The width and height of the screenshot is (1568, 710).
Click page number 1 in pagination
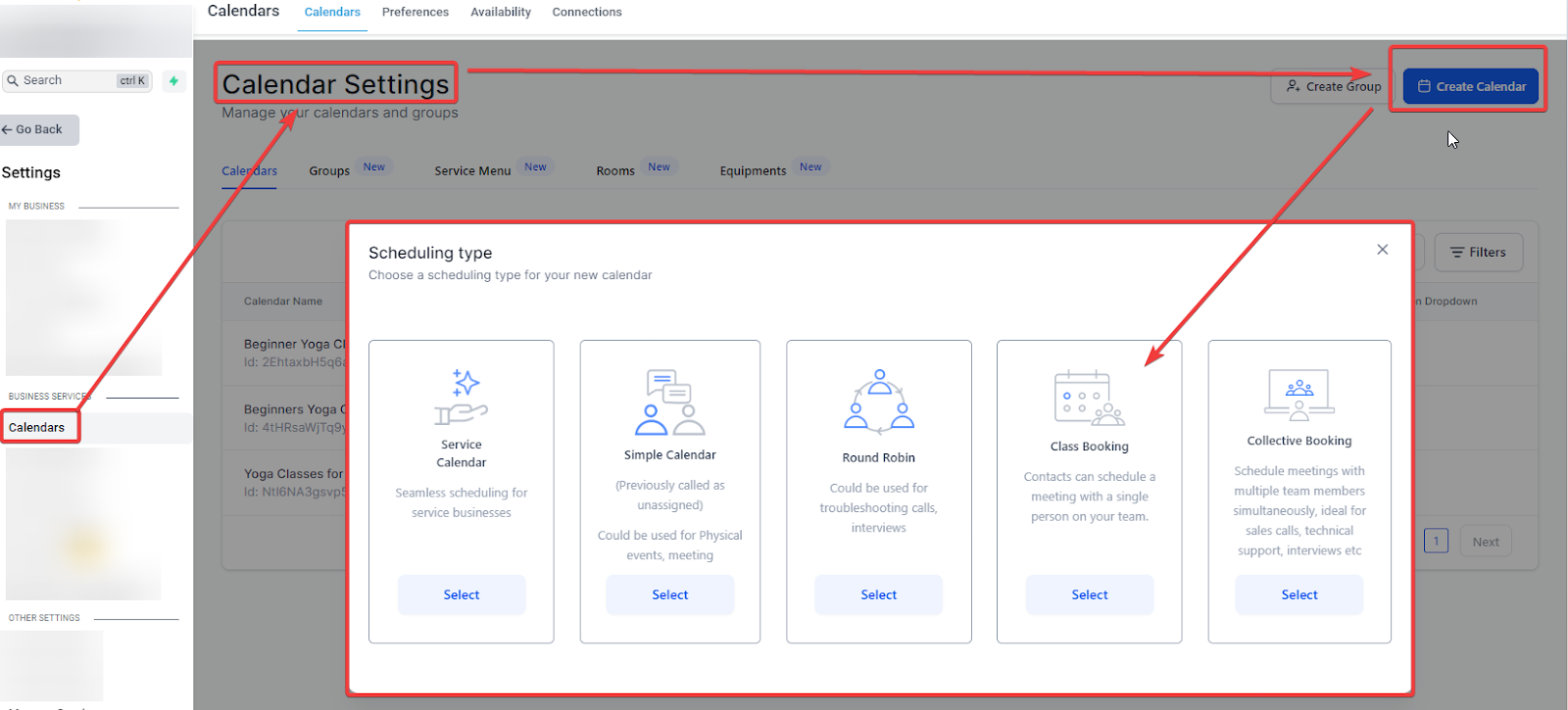tap(1437, 542)
